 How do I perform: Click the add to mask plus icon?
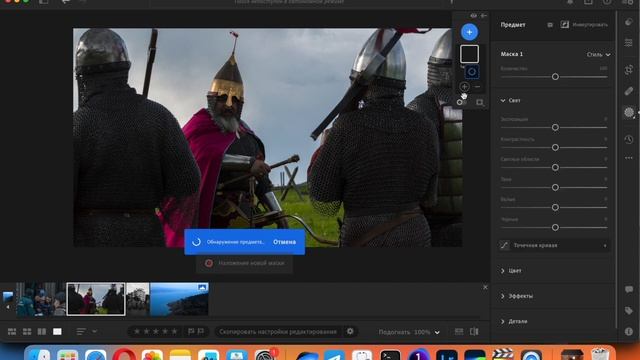coord(464,87)
